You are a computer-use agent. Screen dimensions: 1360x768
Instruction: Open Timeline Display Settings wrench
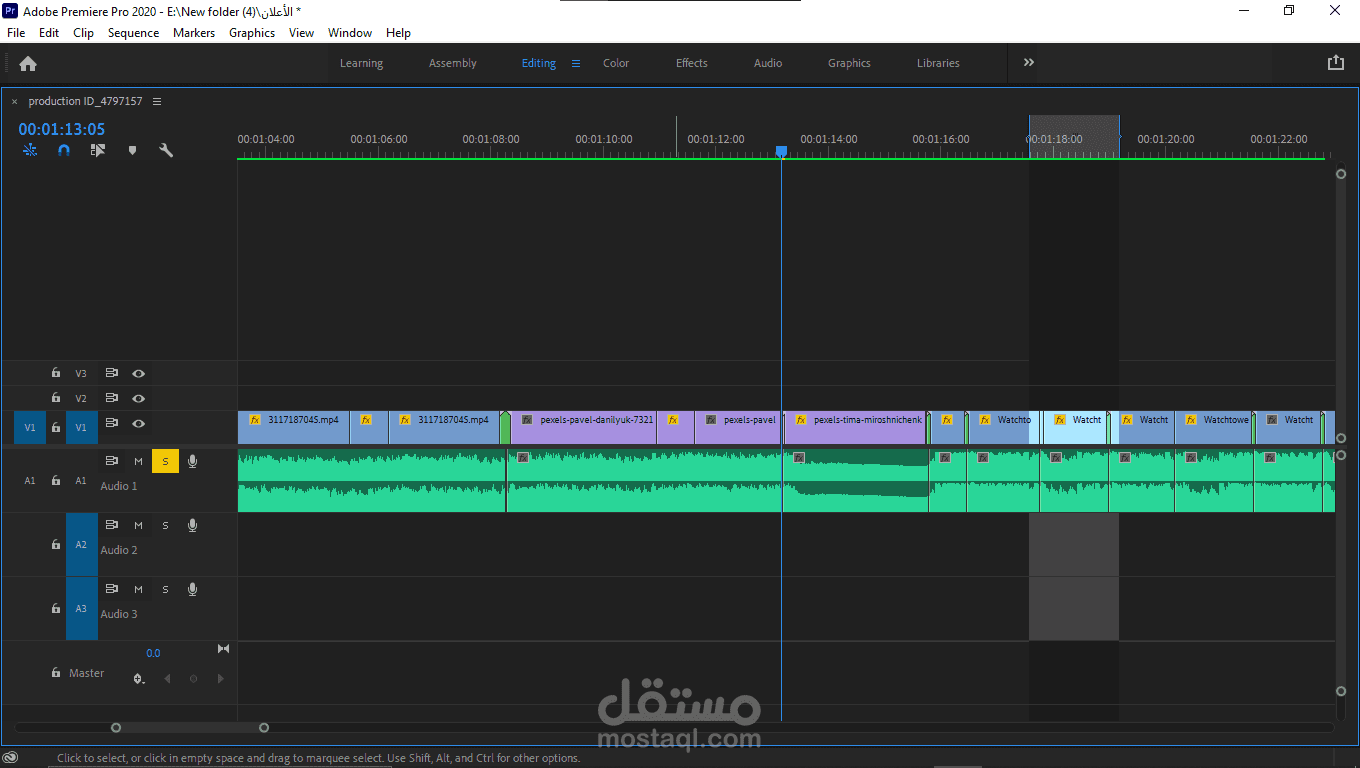(x=166, y=150)
